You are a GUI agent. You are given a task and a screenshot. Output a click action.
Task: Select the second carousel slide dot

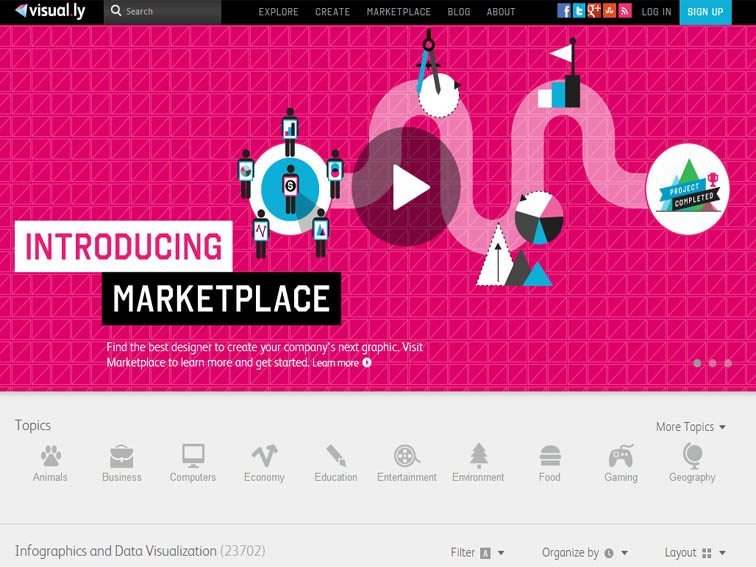pyautogui.click(x=713, y=363)
